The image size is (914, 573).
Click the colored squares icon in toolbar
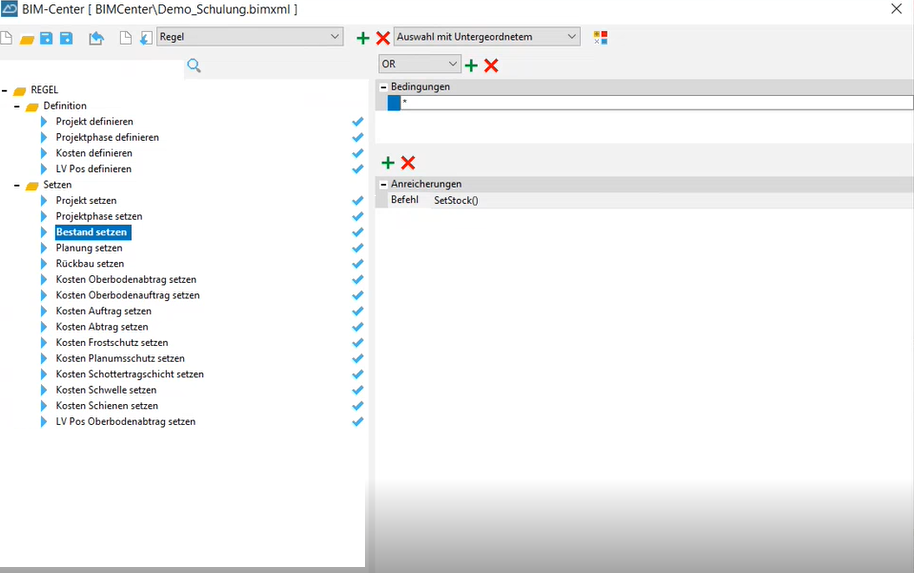(600, 37)
